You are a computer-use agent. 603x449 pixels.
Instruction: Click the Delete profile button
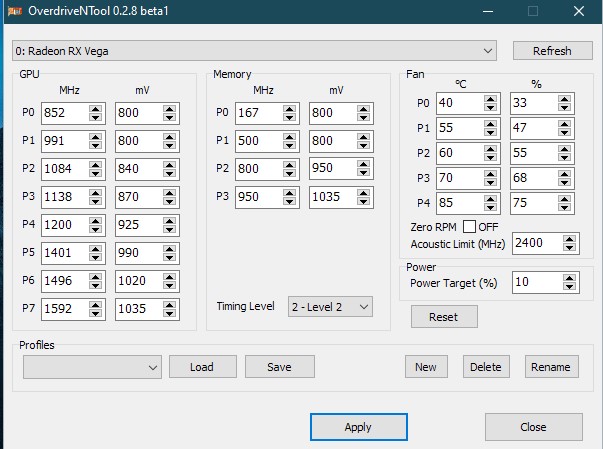click(x=486, y=367)
